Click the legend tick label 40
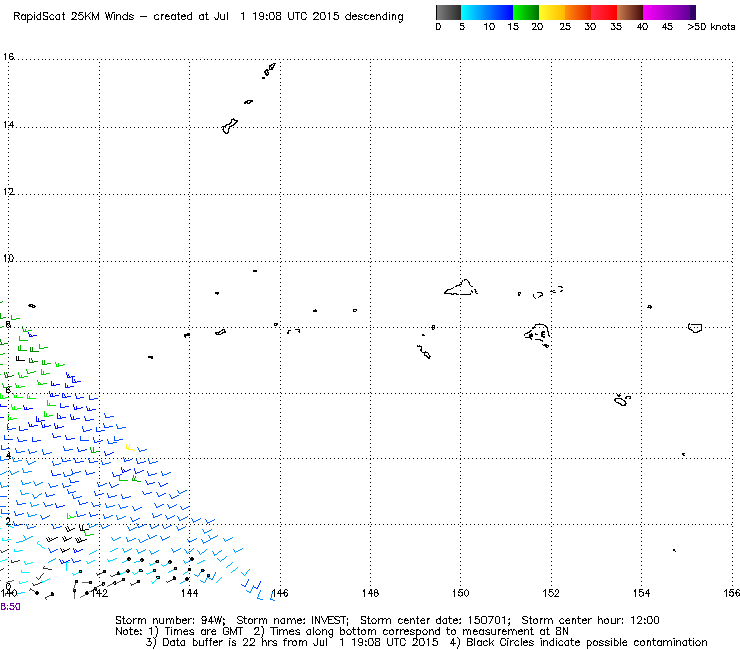740x650 pixels. coord(642,27)
